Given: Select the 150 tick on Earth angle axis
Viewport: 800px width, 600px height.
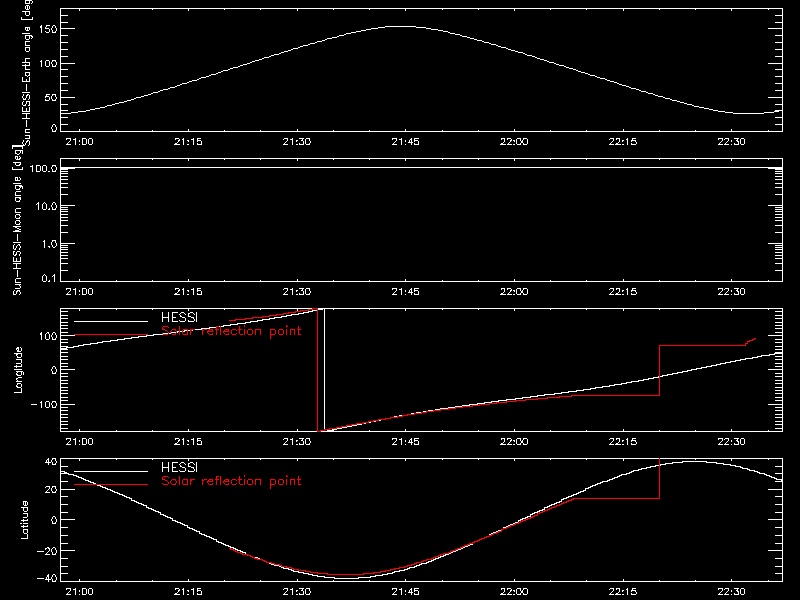Looking at the screenshot, I should 47,30.
